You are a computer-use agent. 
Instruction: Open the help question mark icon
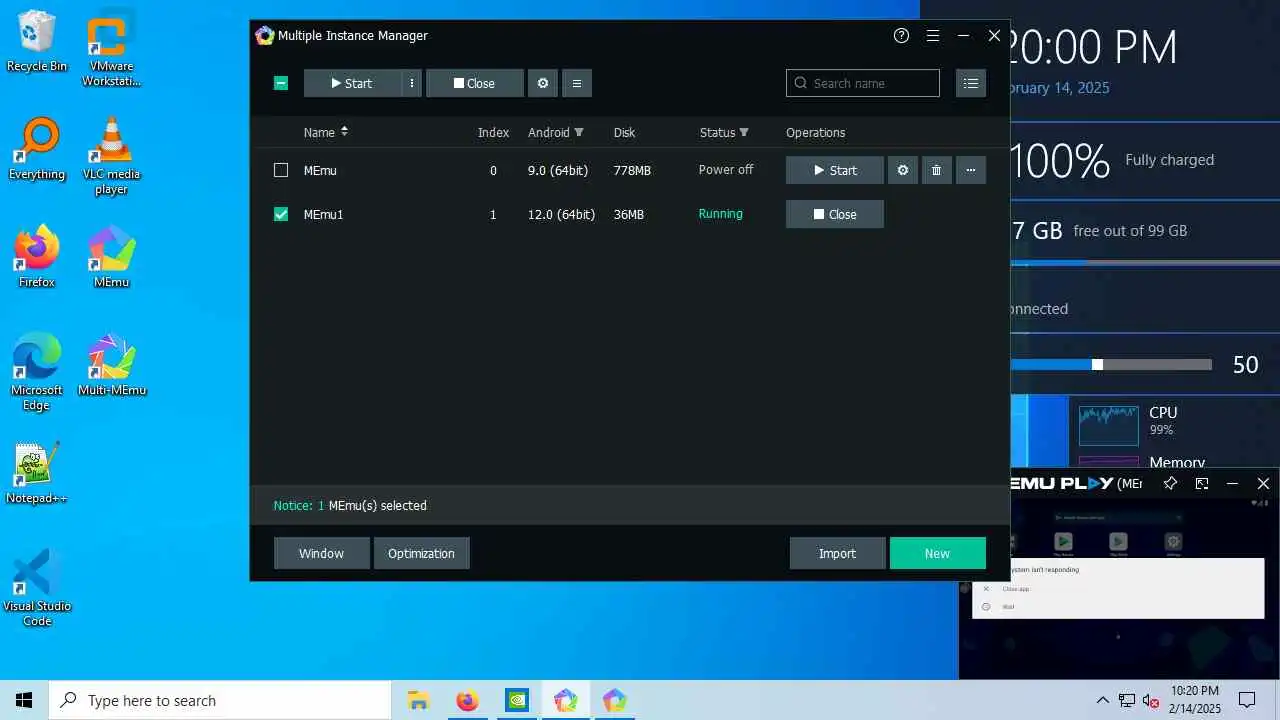901,35
